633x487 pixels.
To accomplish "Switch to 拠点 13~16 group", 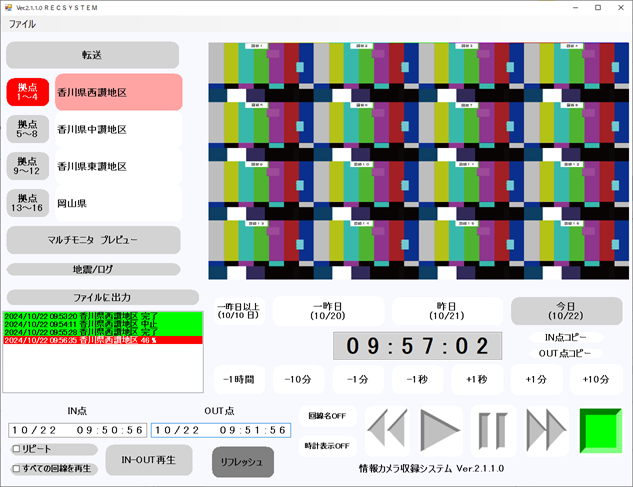I will coord(27,203).
